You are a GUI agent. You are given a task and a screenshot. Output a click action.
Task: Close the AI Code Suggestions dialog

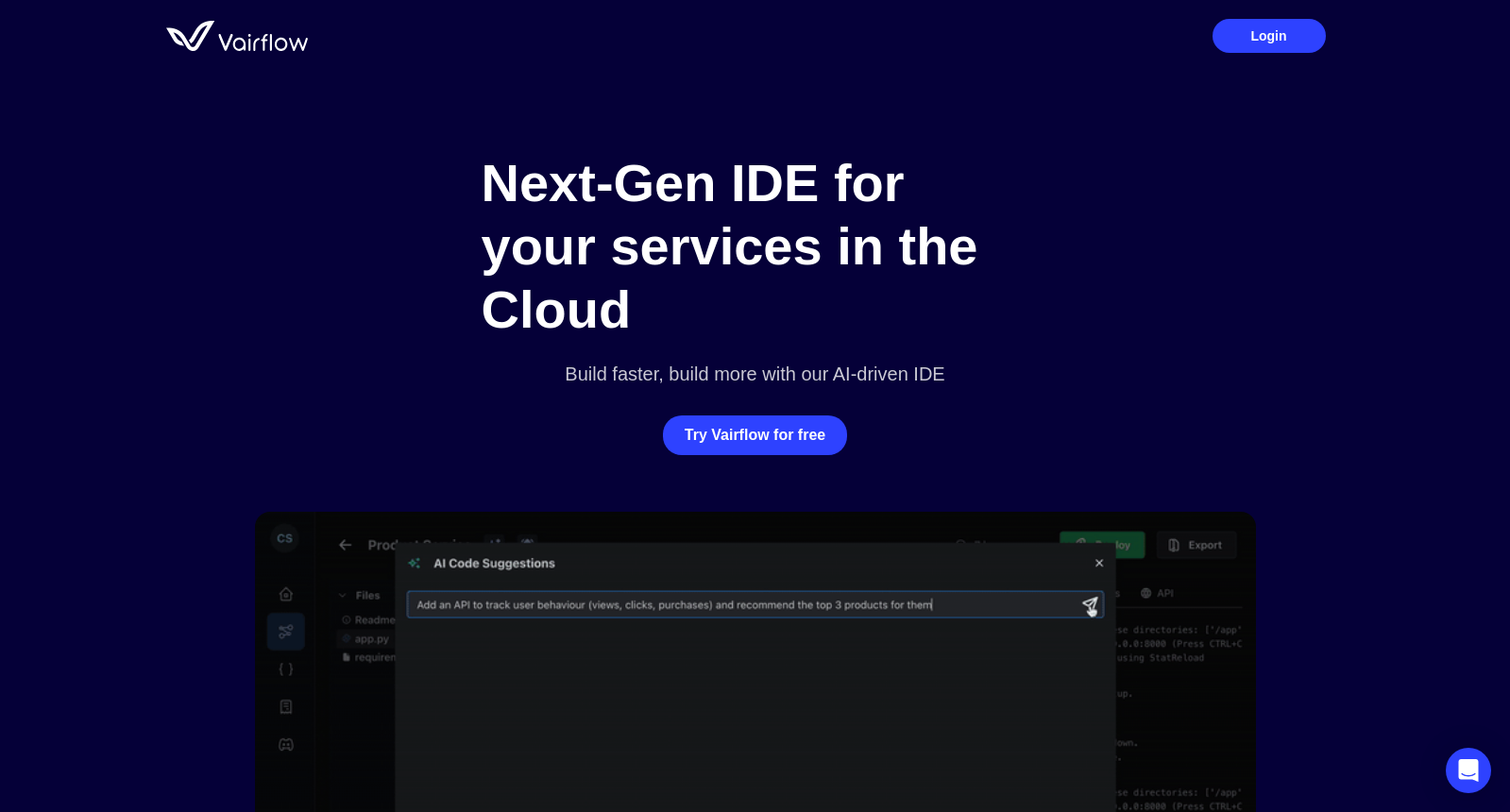tap(1099, 563)
